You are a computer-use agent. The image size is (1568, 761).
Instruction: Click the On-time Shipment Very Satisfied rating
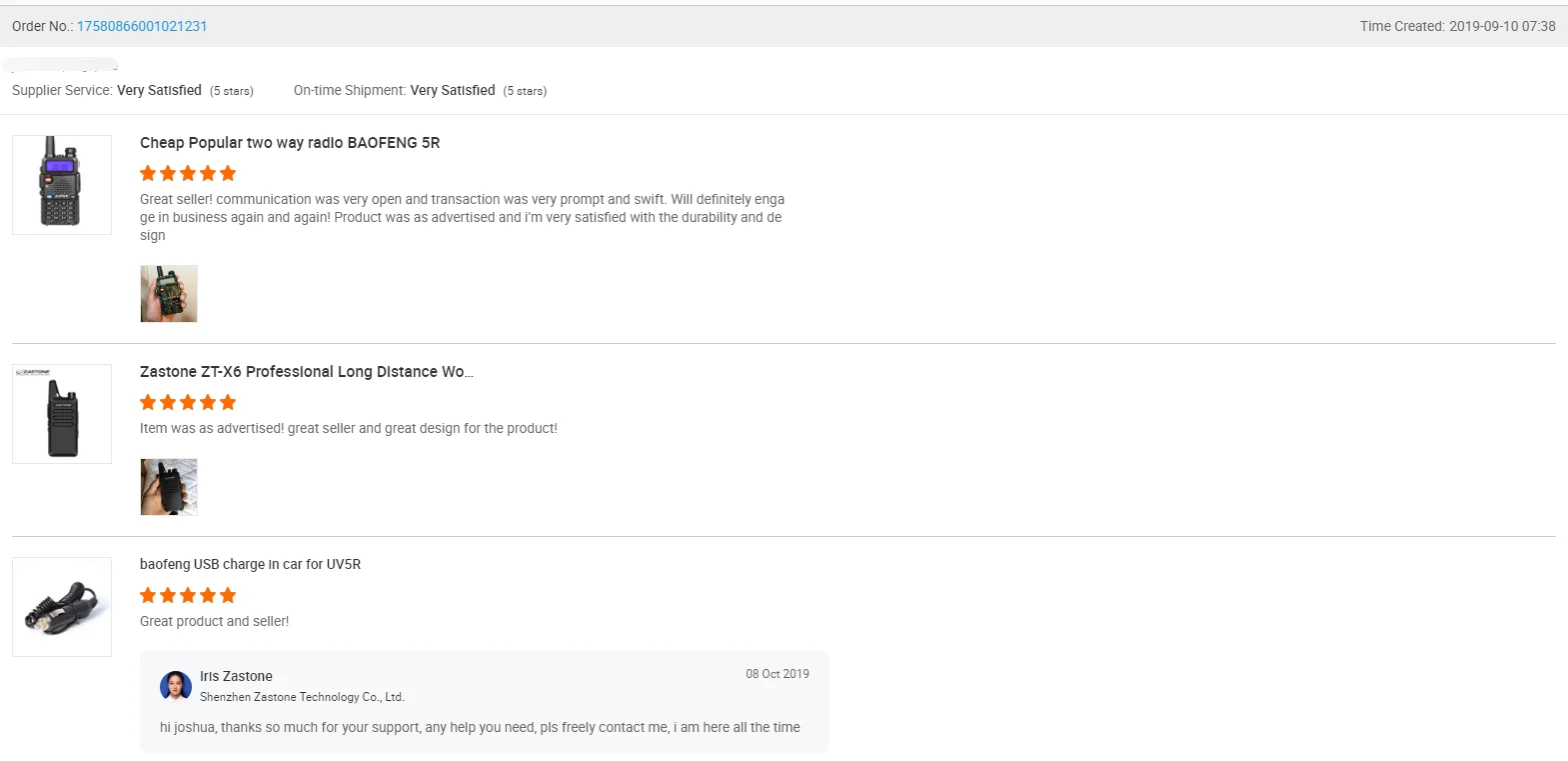point(453,90)
